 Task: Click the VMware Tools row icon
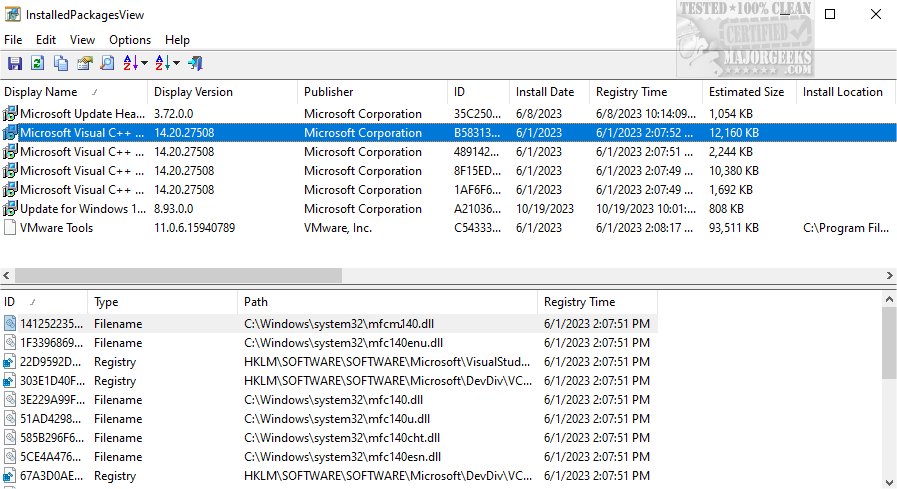click(x=10, y=228)
